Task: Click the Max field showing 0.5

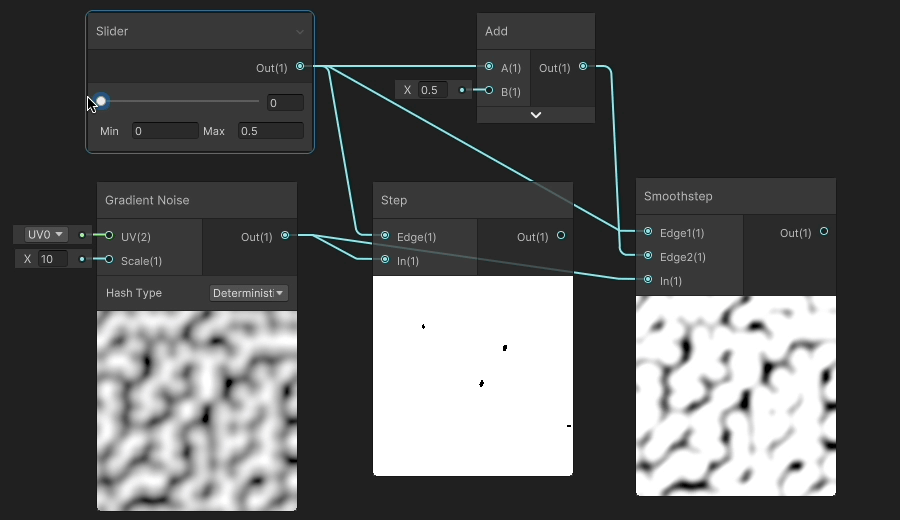Action: pyautogui.click(x=271, y=131)
